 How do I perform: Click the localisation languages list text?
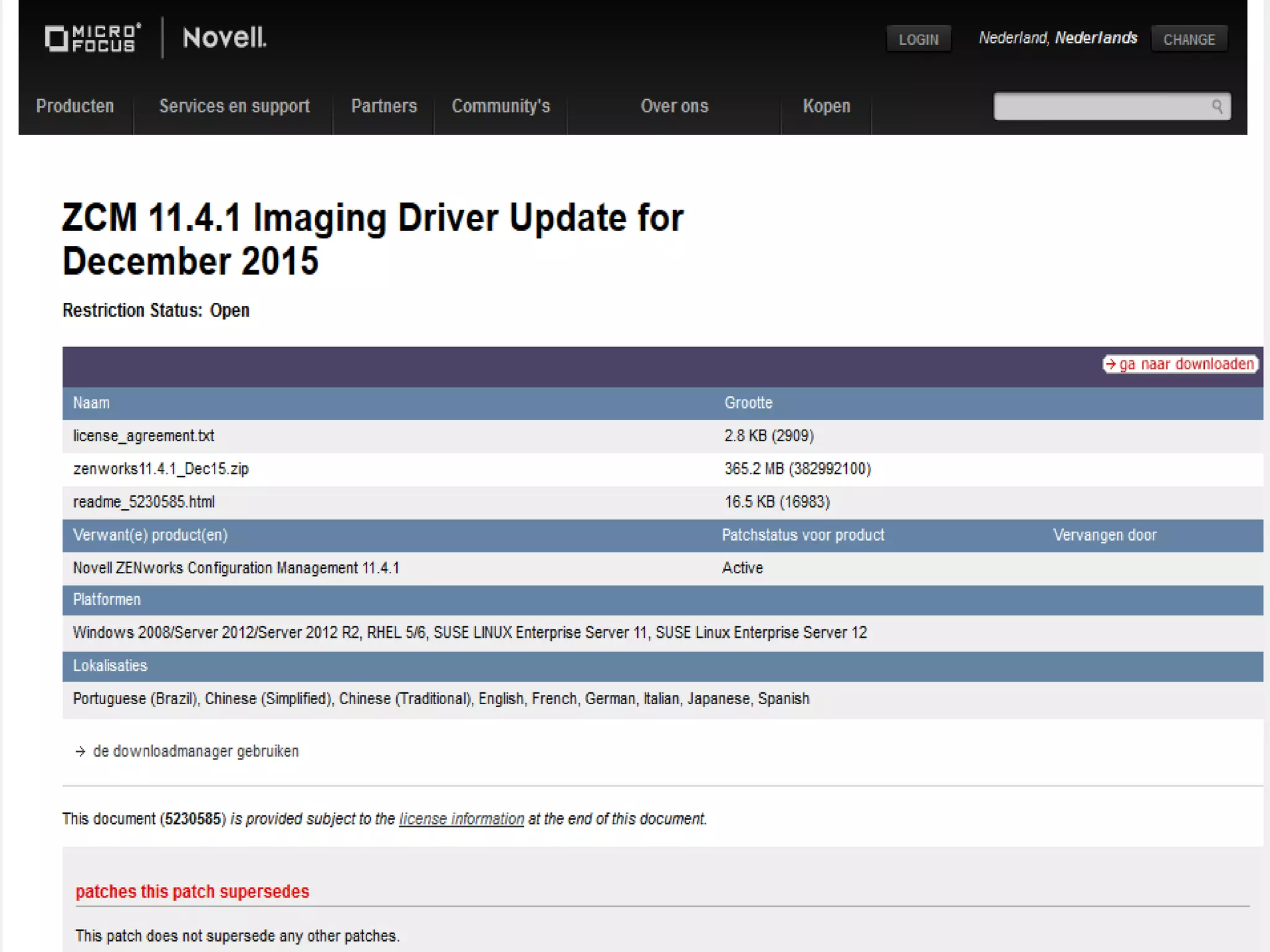point(441,699)
